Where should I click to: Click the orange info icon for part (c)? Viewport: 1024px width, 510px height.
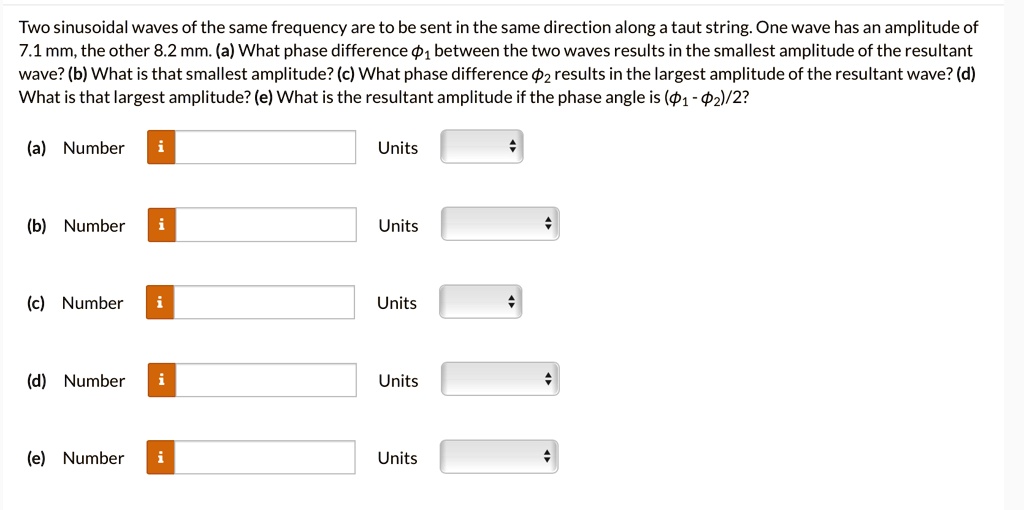click(160, 303)
